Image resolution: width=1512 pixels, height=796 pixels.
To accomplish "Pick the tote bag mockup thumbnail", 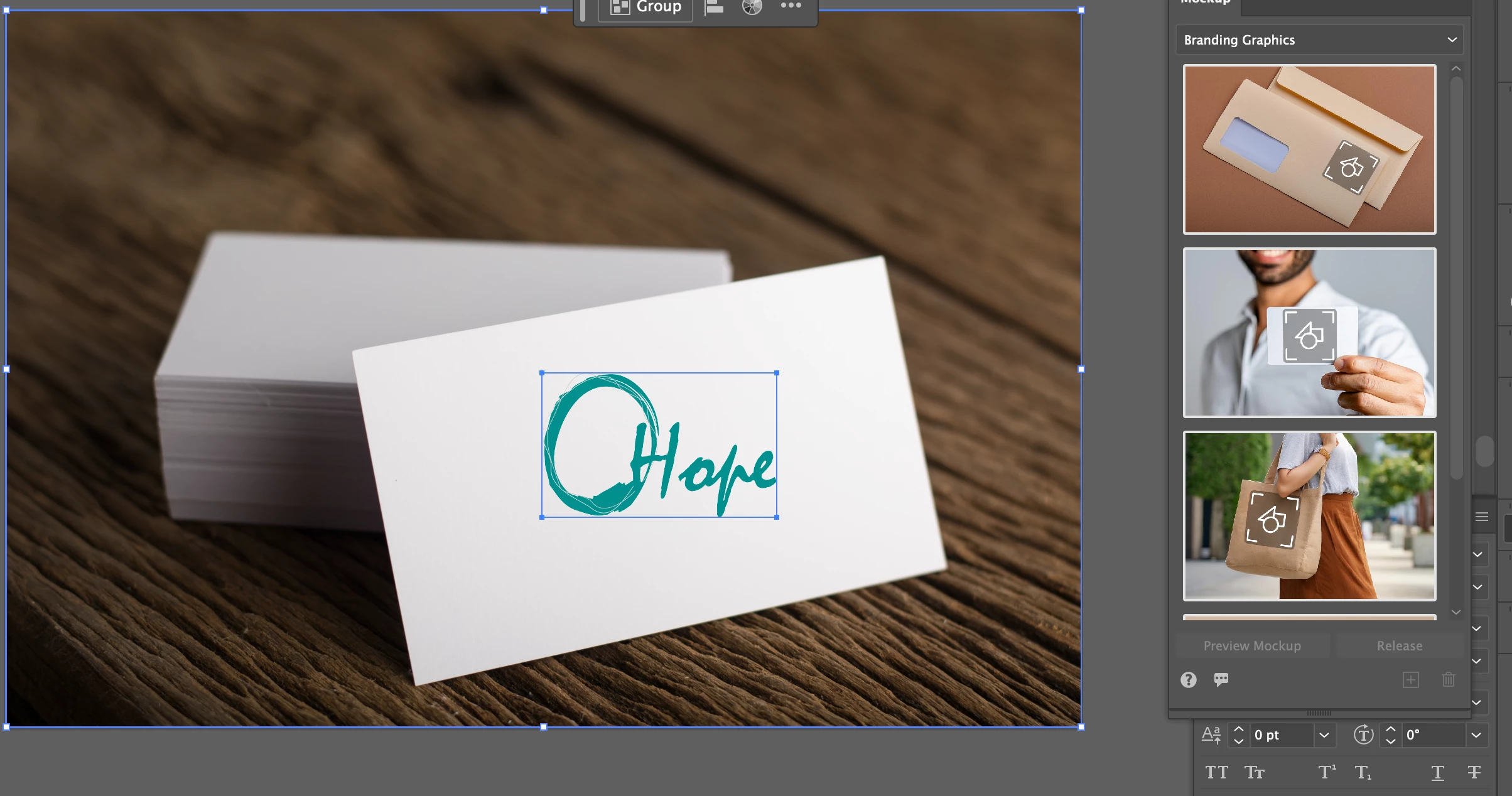I will coord(1309,516).
